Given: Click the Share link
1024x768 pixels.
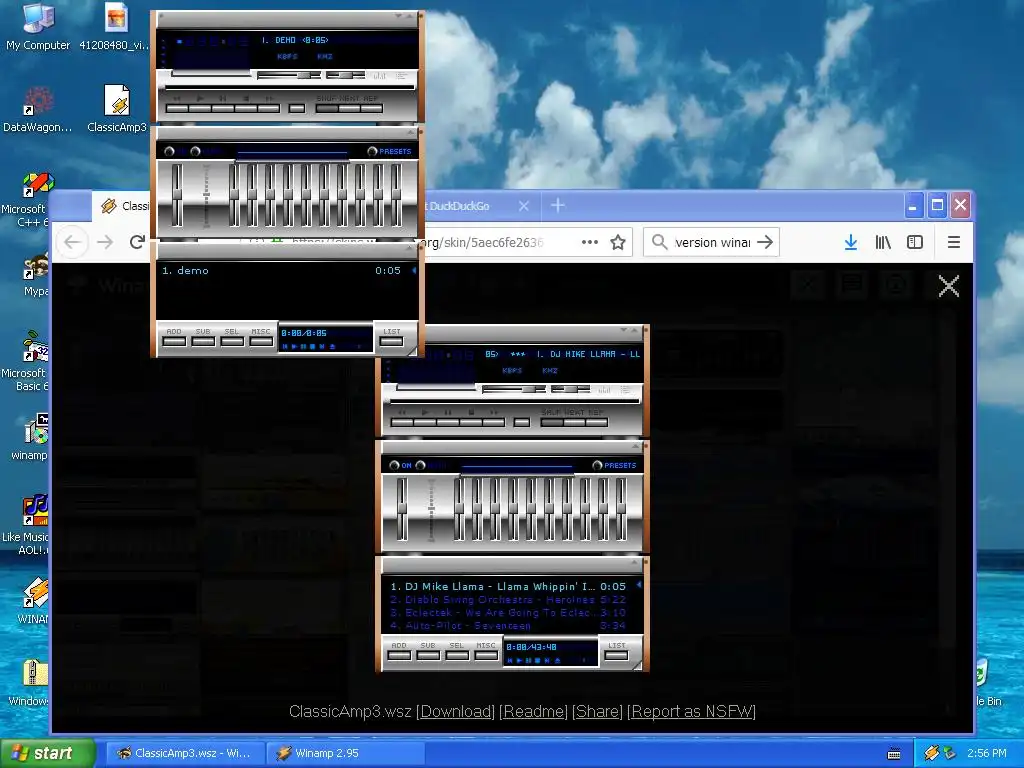Looking at the screenshot, I should (598, 712).
